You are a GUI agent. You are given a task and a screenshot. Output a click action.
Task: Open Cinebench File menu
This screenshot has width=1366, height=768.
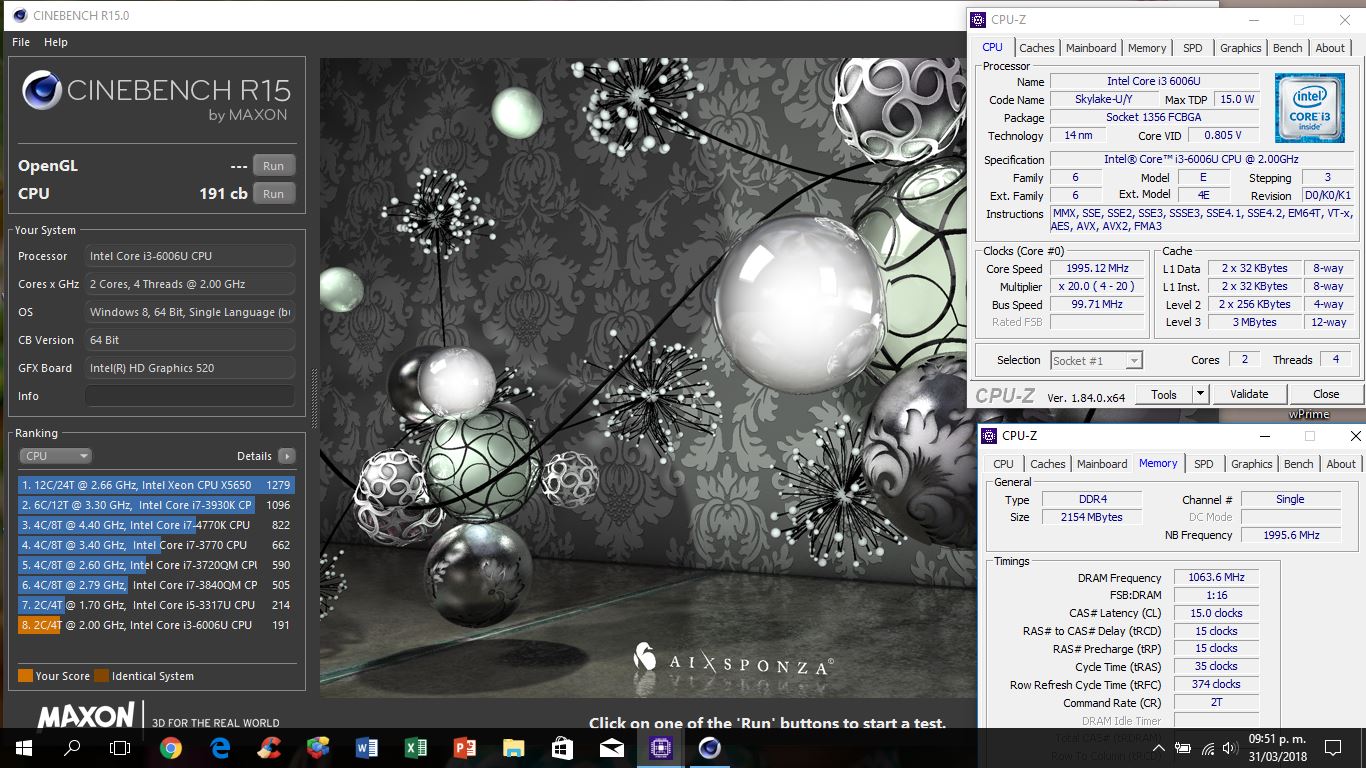click(x=21, y=42)
